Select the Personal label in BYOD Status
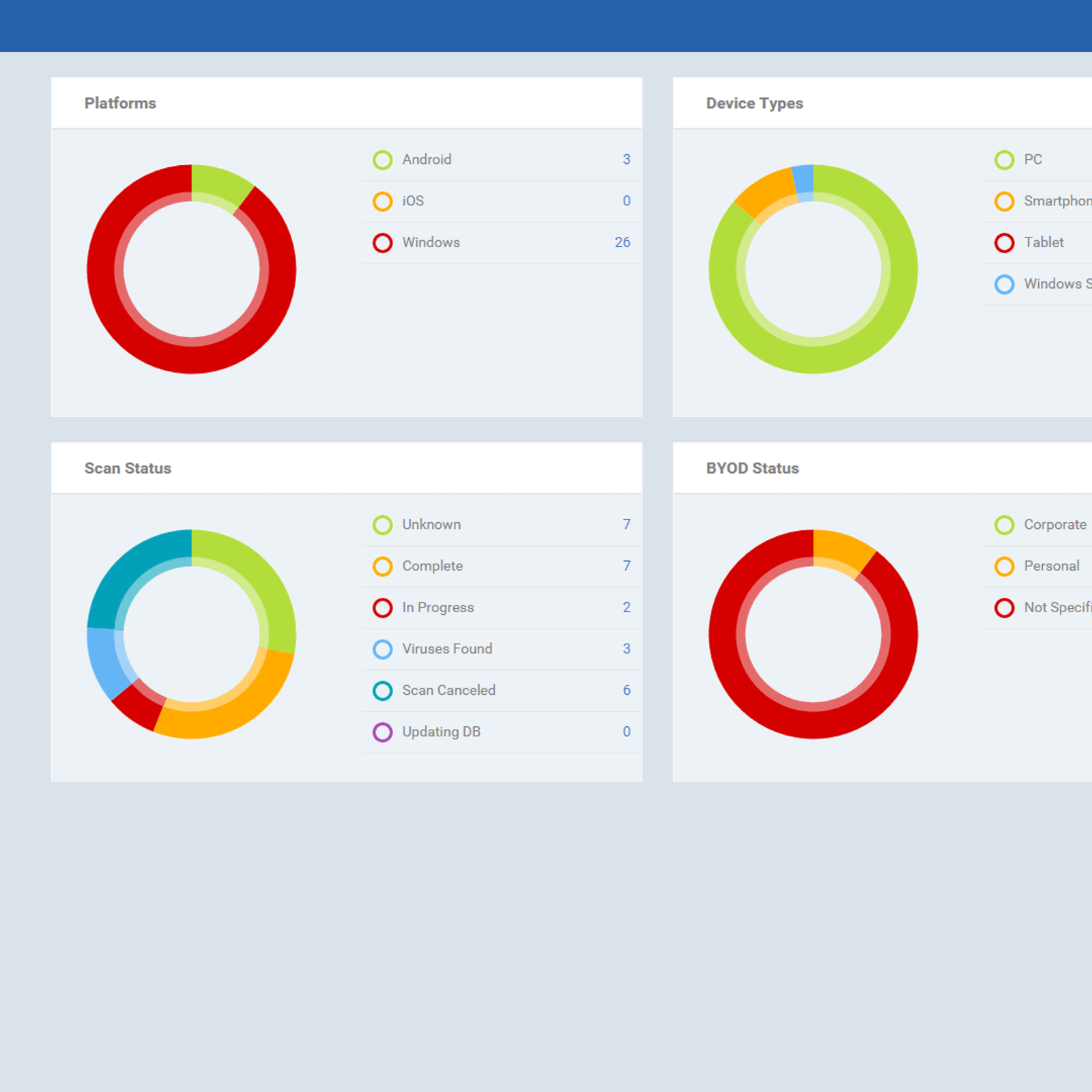The width and height of the screenshot is (1092, 1092). click(1052, 566)
